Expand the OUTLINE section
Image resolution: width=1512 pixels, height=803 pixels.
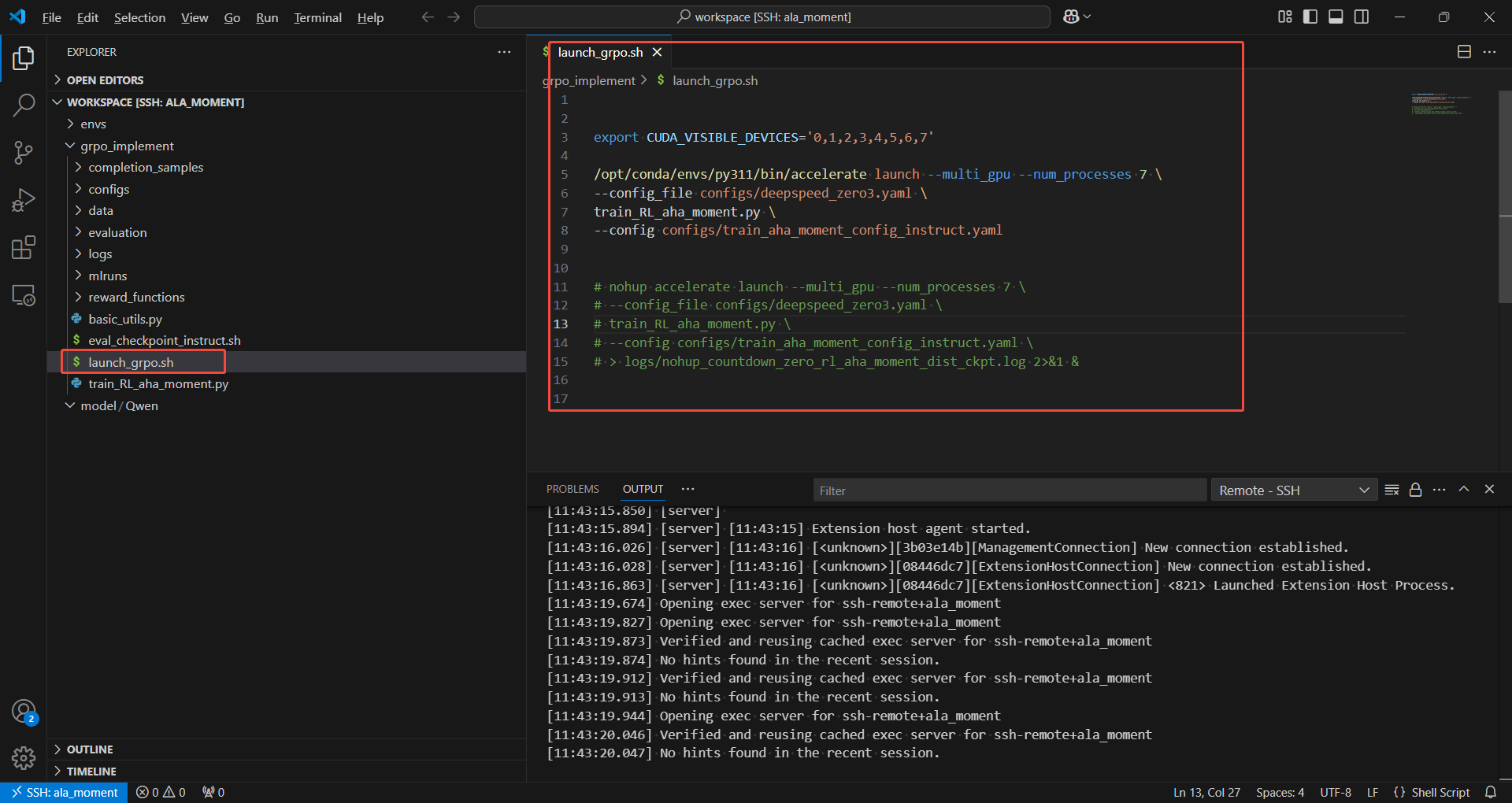[x=90, y=749]
